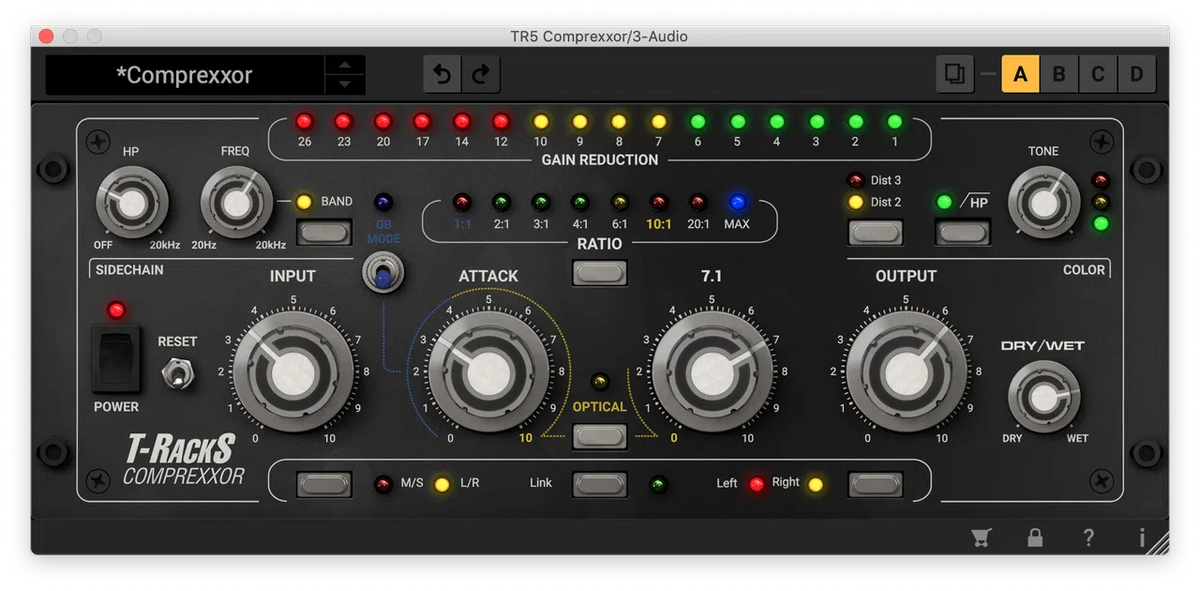Click the lock icon in bottom bar
This screenshot has width=1200, height=591.
point(1035,537)
